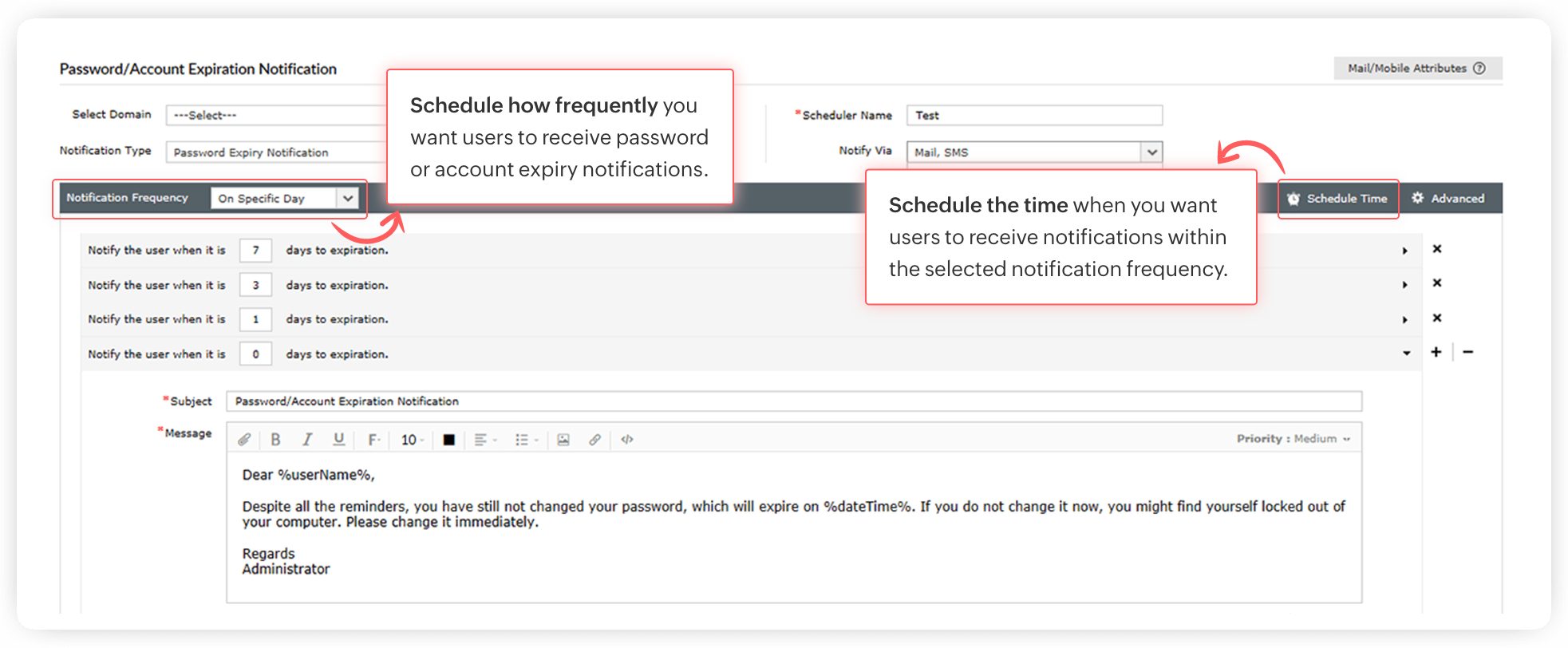
Task: Open the font family picker
Action: point(373,440)
